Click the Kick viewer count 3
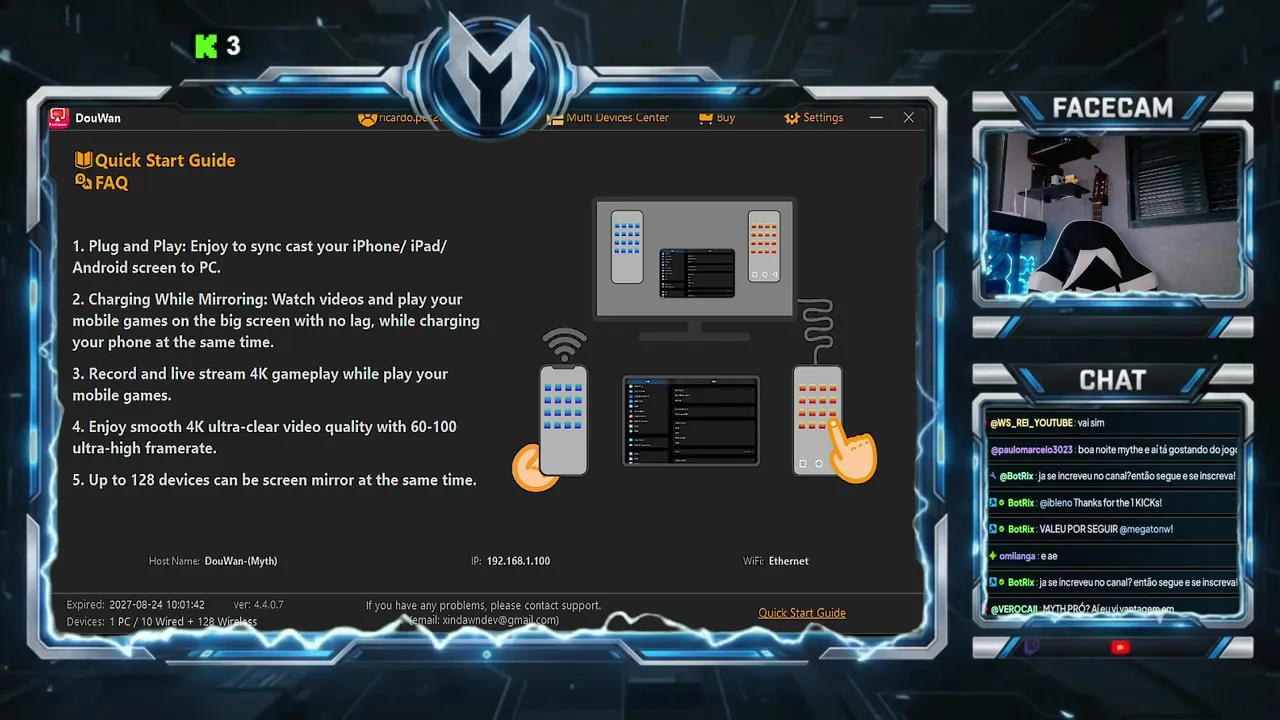Viewport: 1280px width, 720px height. pos(233,46)
